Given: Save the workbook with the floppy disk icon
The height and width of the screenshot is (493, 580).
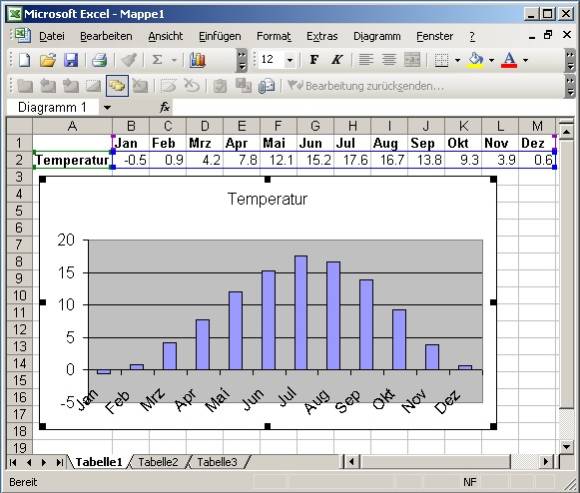Looking at the screenshot, I should [x=71, y=60].
